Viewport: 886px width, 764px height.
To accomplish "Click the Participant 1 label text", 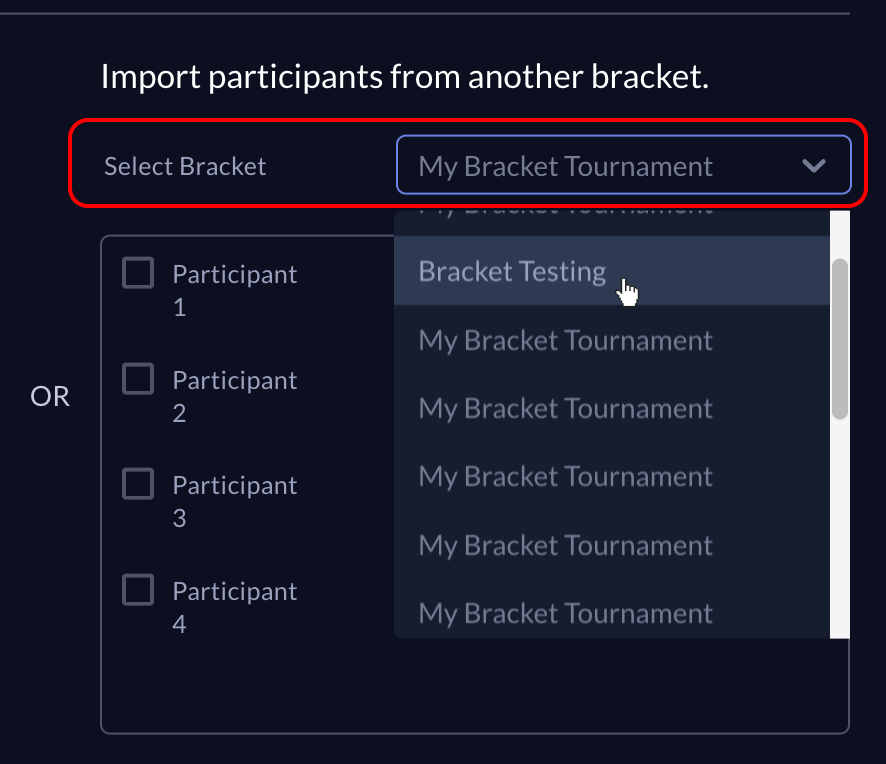I will (x=234, y=290).
